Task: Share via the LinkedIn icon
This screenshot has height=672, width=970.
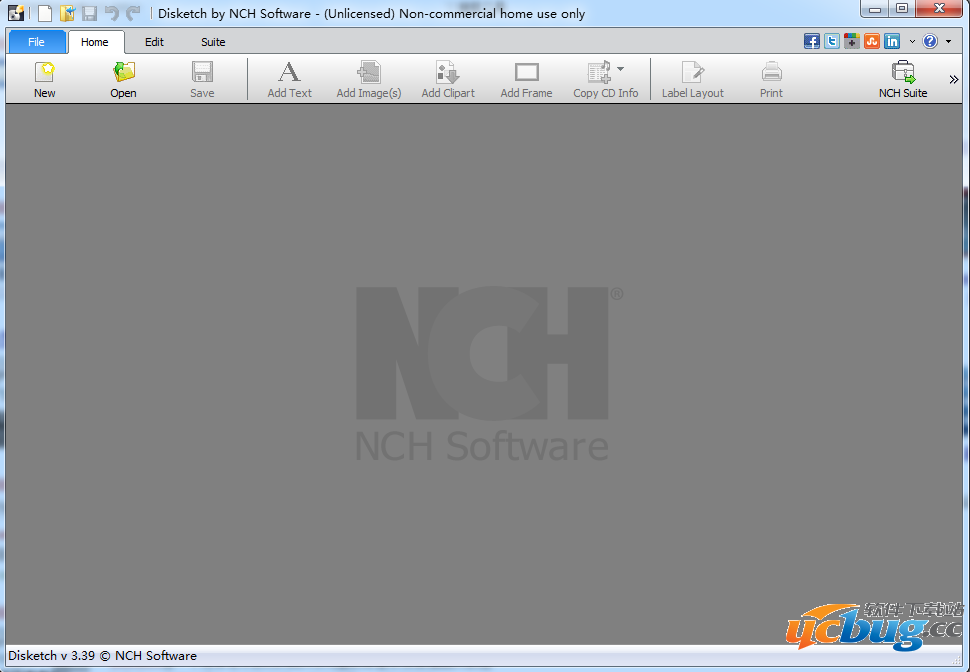Action: 892,41
